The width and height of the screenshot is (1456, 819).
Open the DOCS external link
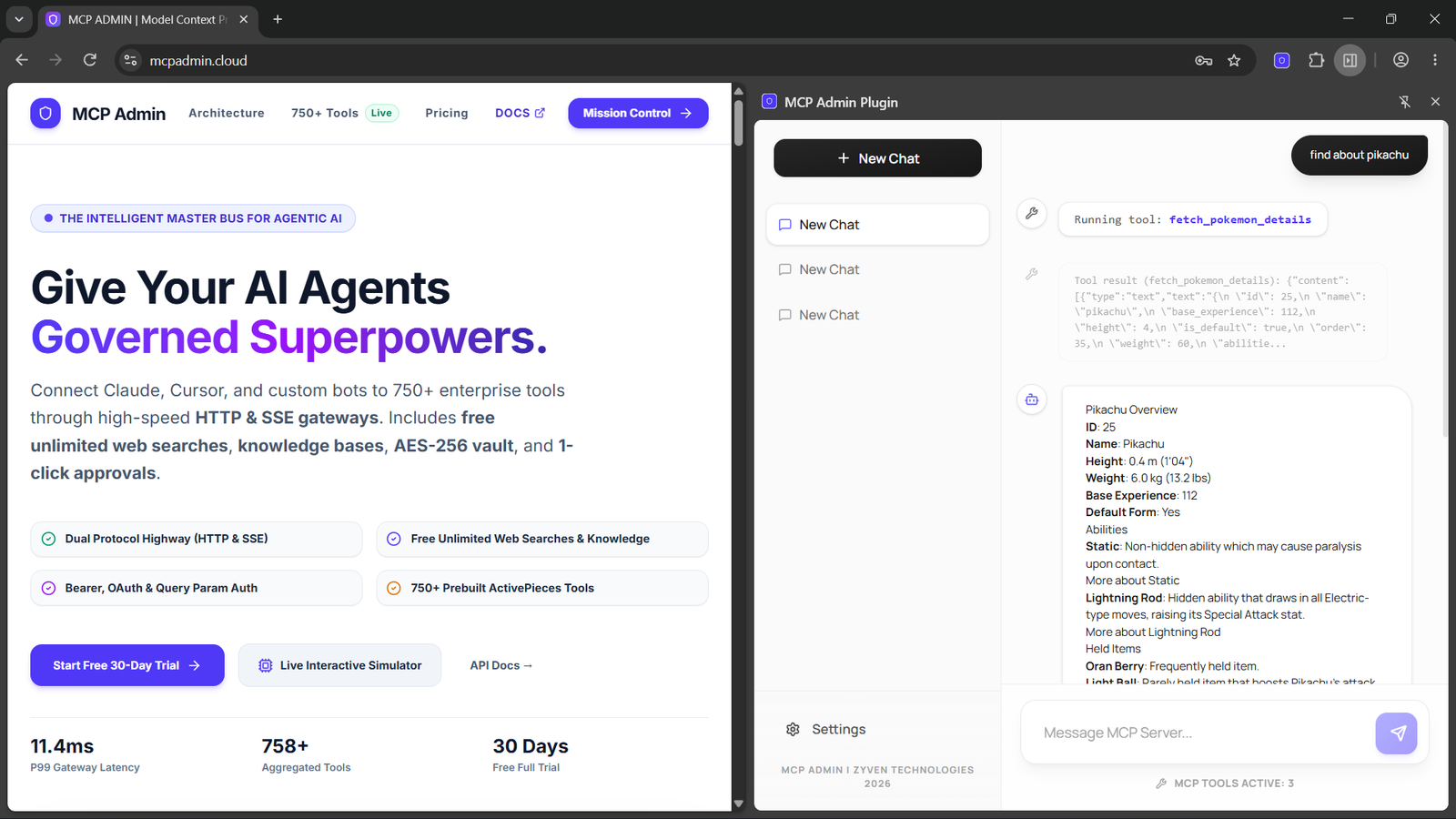[x=520, y=113]
